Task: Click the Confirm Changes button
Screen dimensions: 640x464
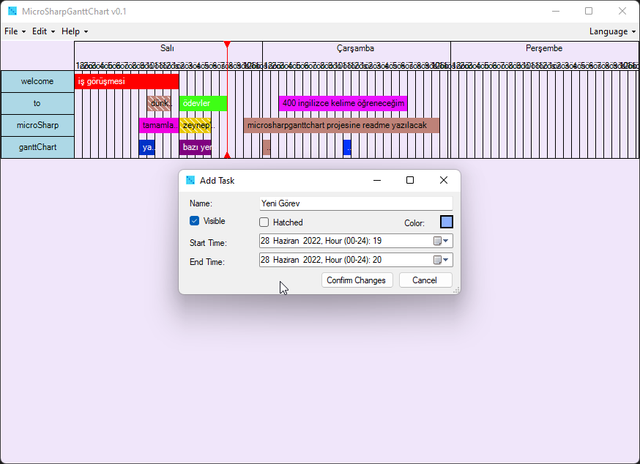Action: [356, 280]
